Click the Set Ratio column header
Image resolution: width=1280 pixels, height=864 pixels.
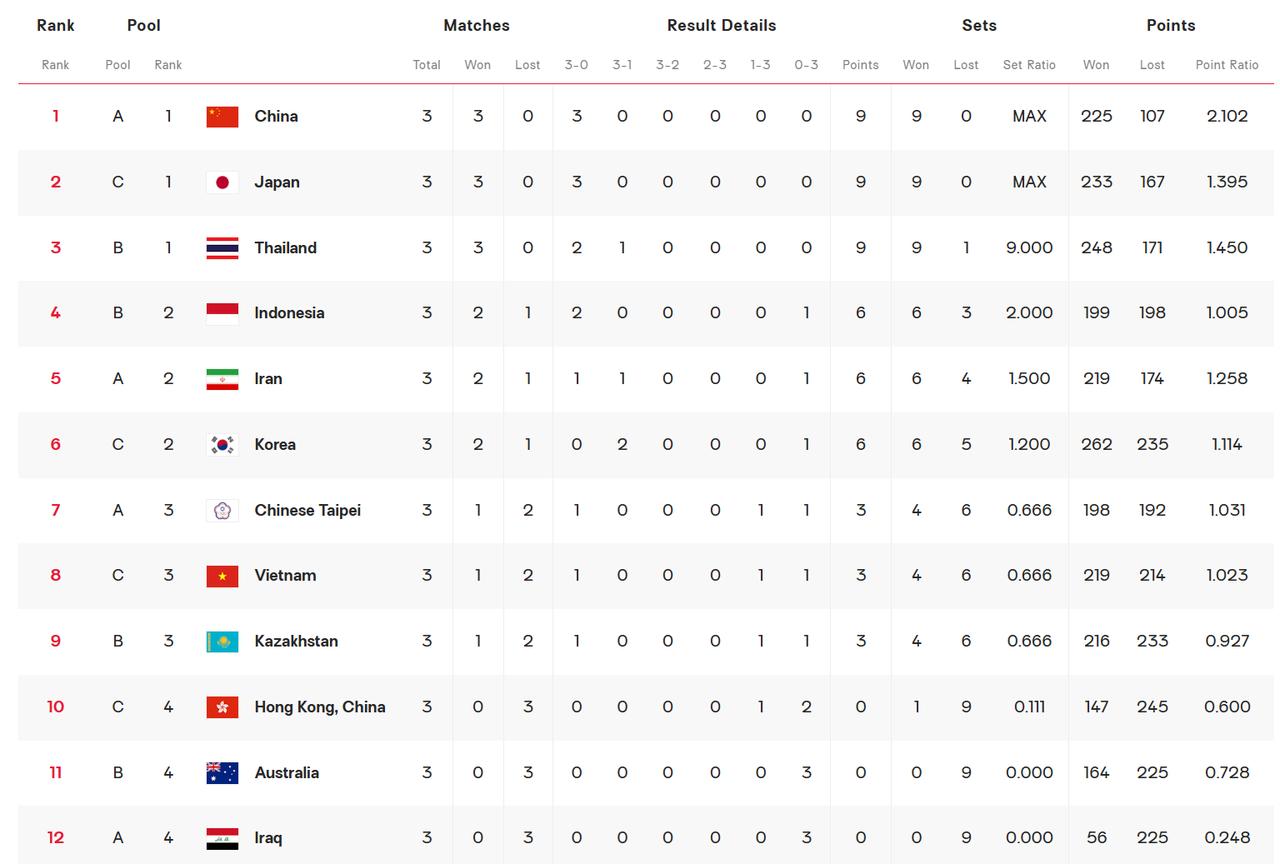(x=1029, y=65)
